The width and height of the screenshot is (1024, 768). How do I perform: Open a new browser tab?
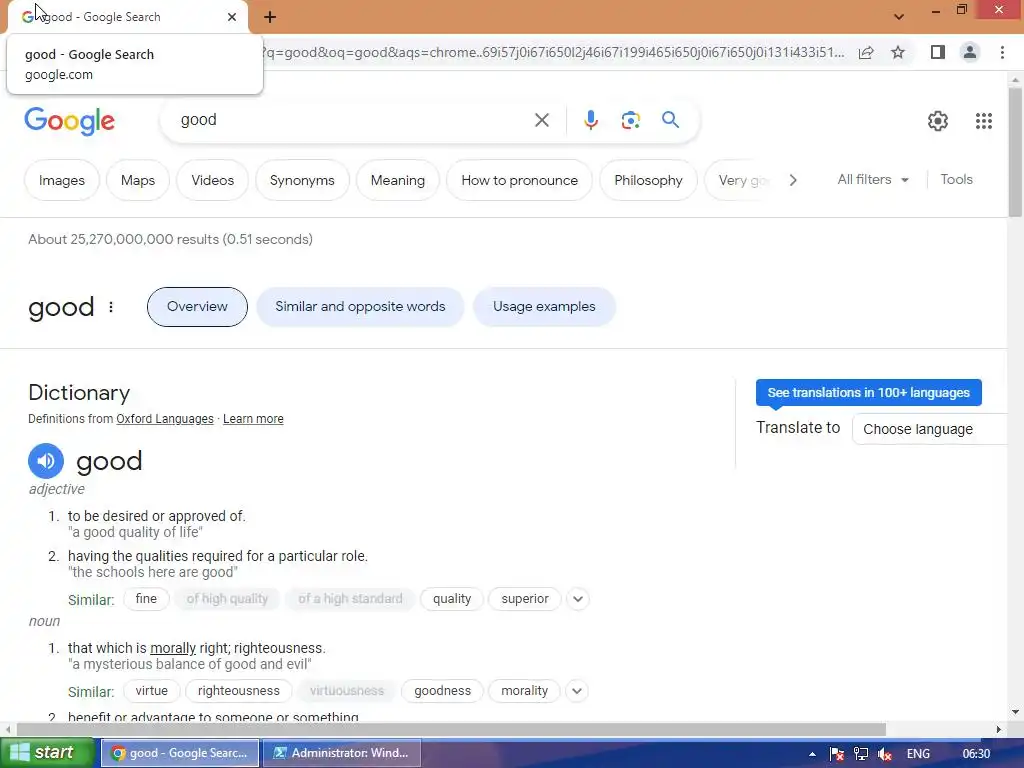point(270,17)
